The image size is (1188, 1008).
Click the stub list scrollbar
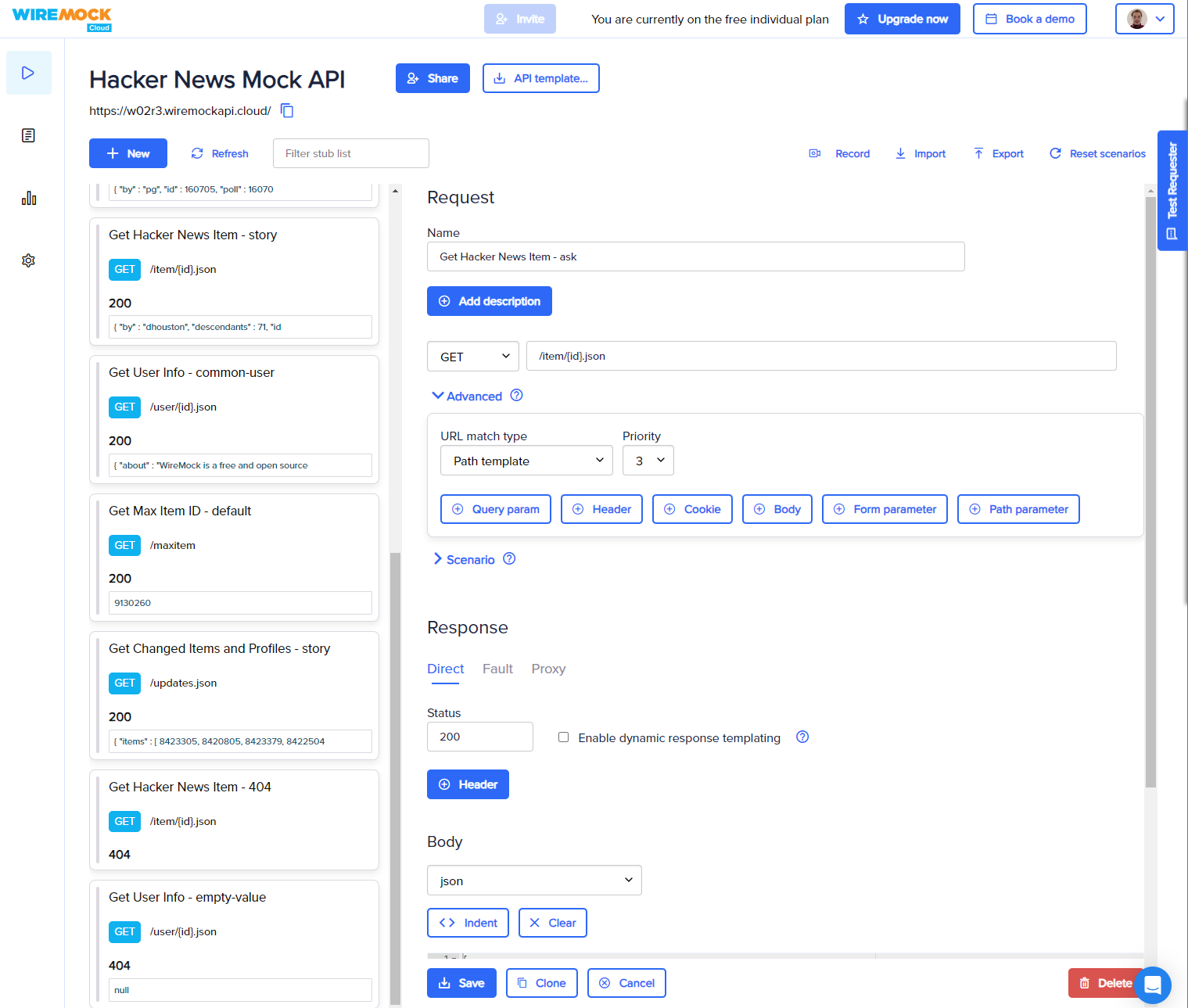395,778
